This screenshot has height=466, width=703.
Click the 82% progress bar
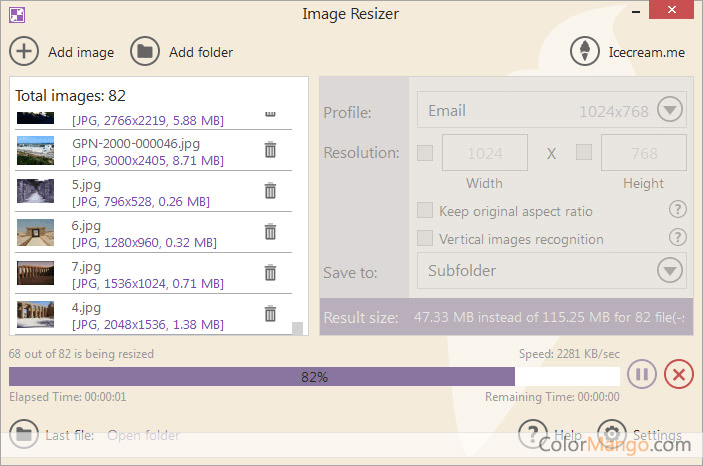coord(314,377)
